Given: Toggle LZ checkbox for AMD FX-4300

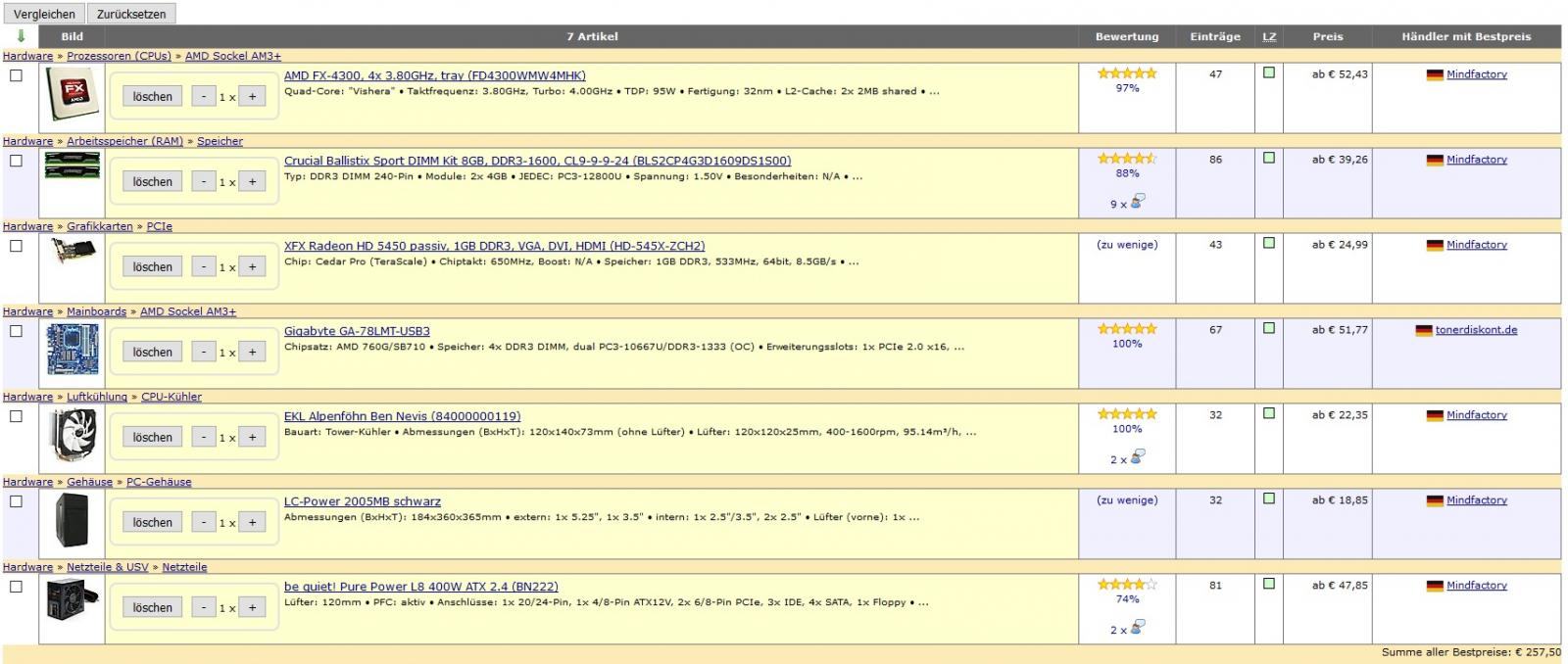Looking at the screenshot, I should click(1269, 72).
